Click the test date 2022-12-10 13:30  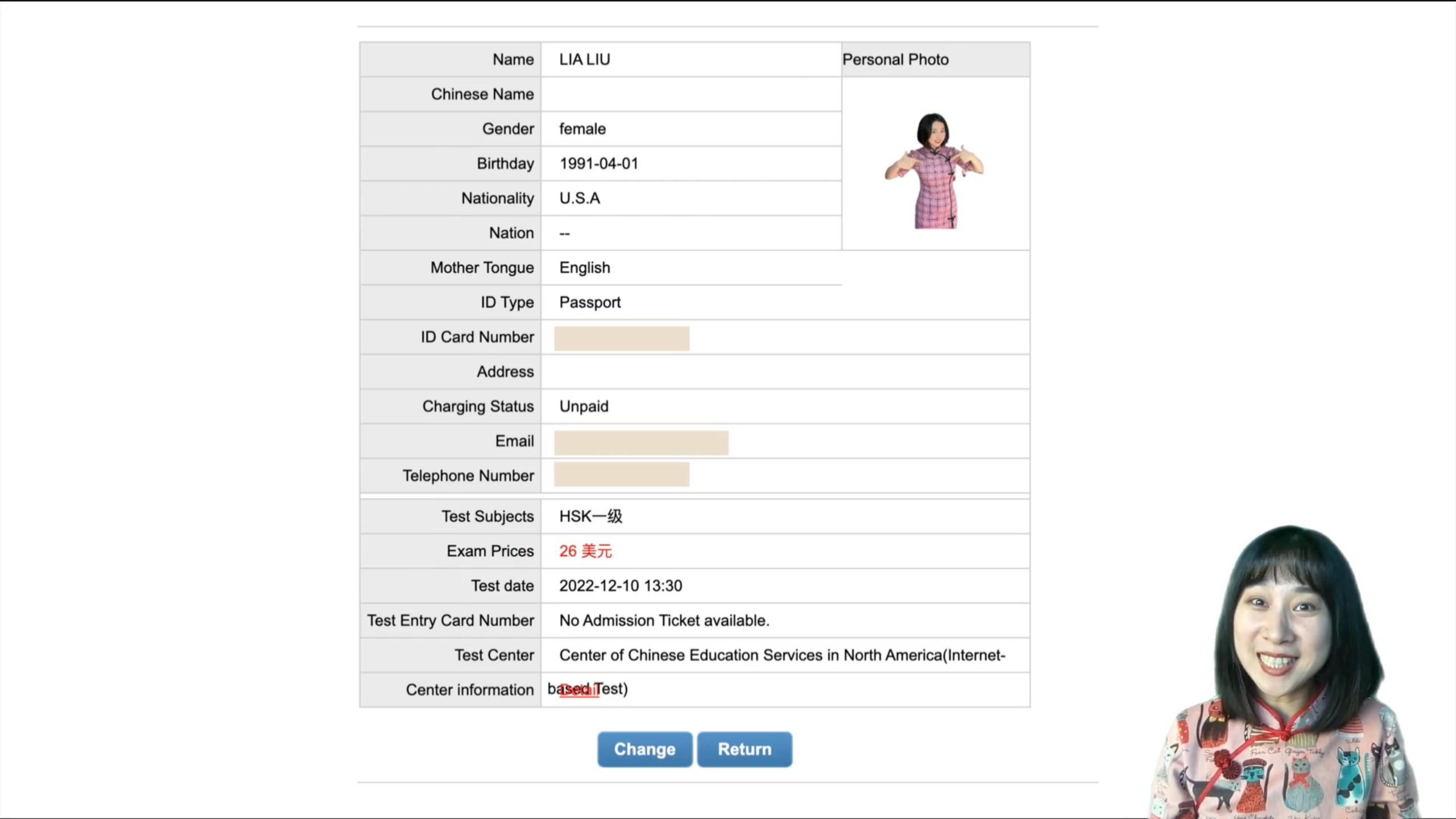[x=620, y=586]
